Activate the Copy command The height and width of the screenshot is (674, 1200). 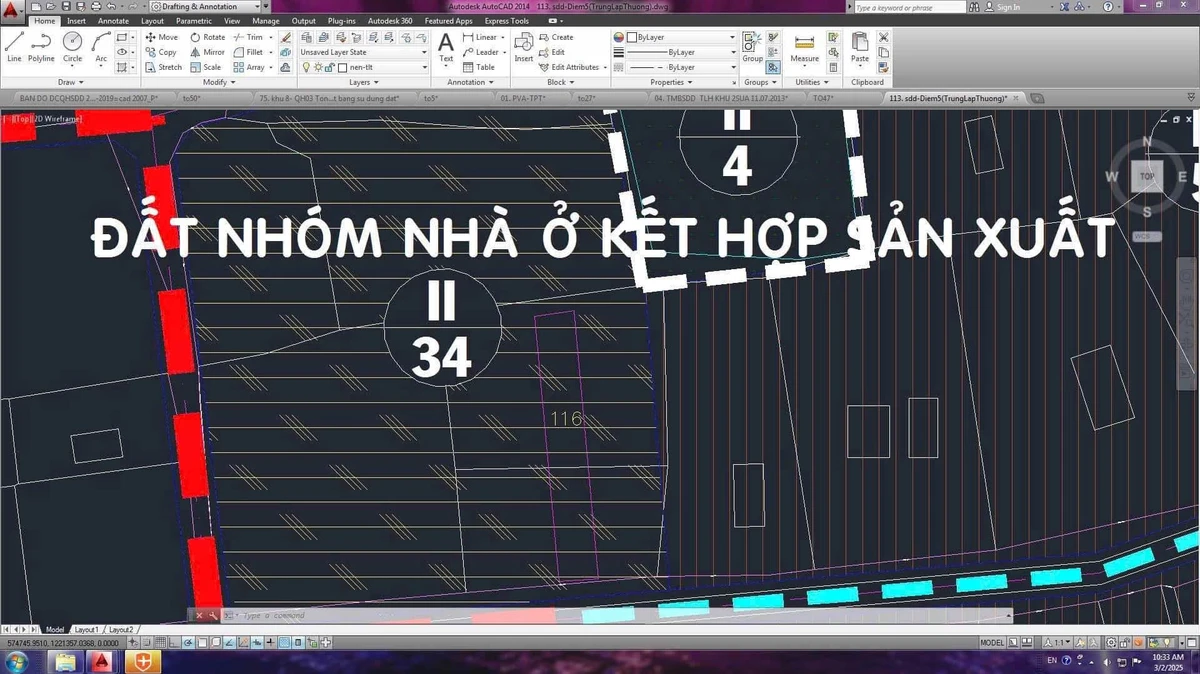pyautogui.click(x=161, y=52)
